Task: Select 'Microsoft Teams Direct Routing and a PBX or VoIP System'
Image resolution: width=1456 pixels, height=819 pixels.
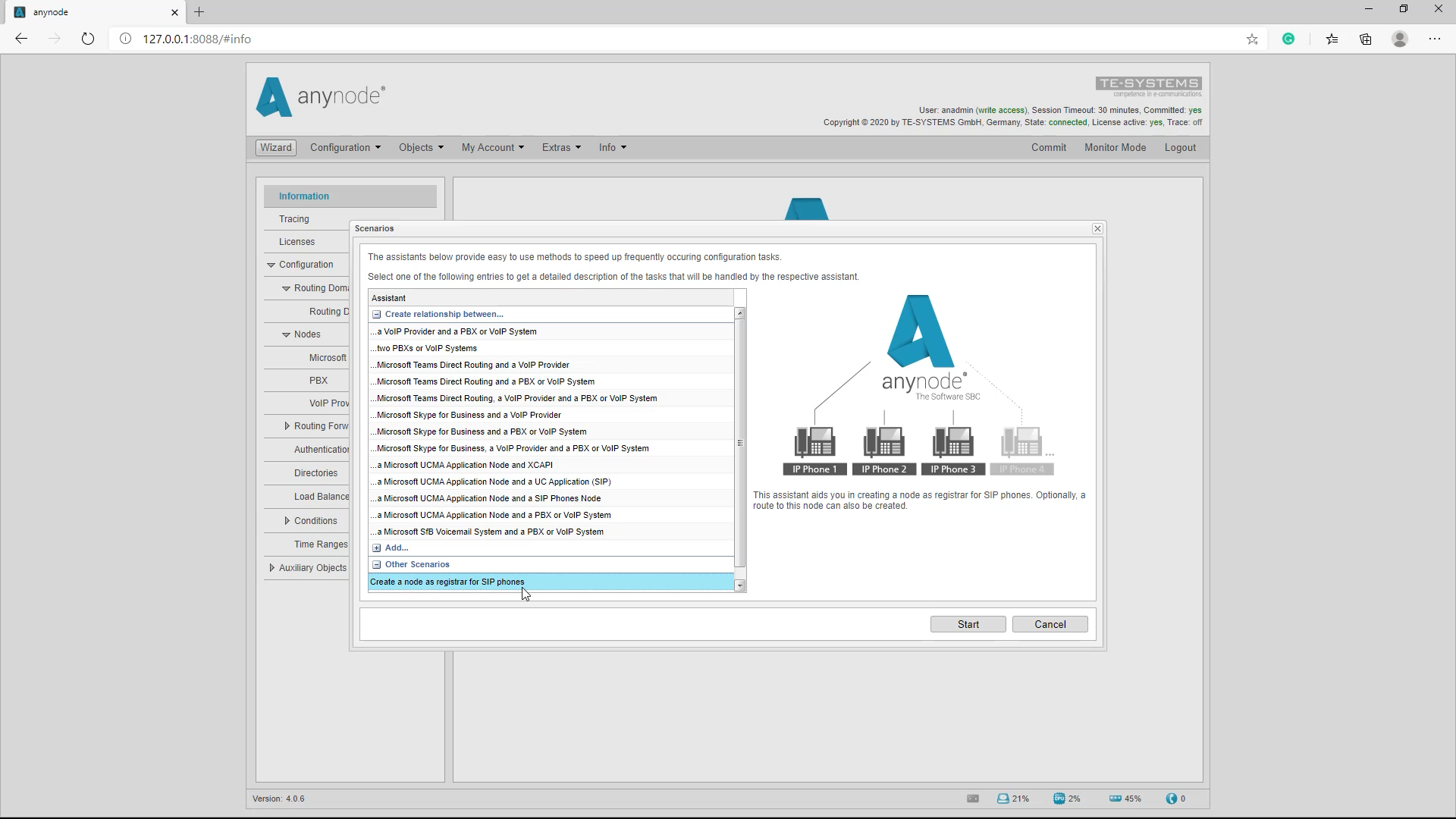Action: [551, 381]
